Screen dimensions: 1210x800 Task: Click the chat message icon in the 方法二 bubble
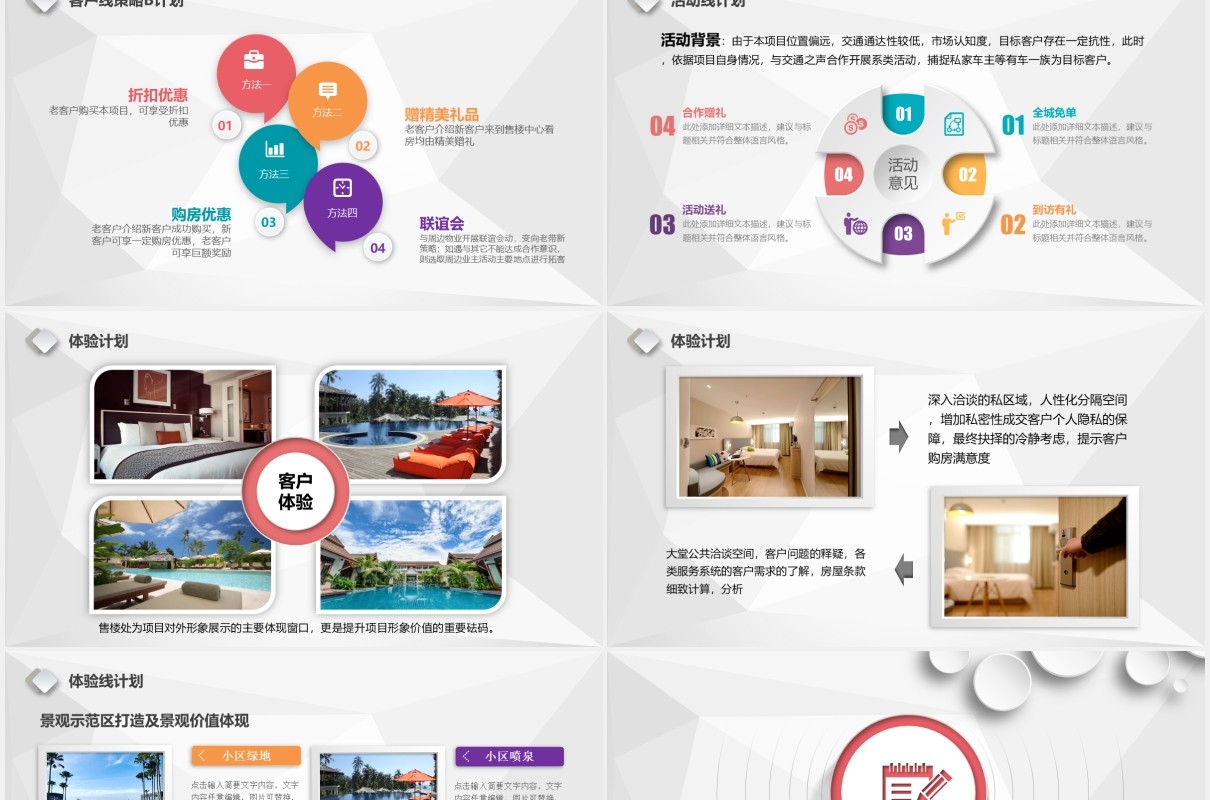pos(328,90)
